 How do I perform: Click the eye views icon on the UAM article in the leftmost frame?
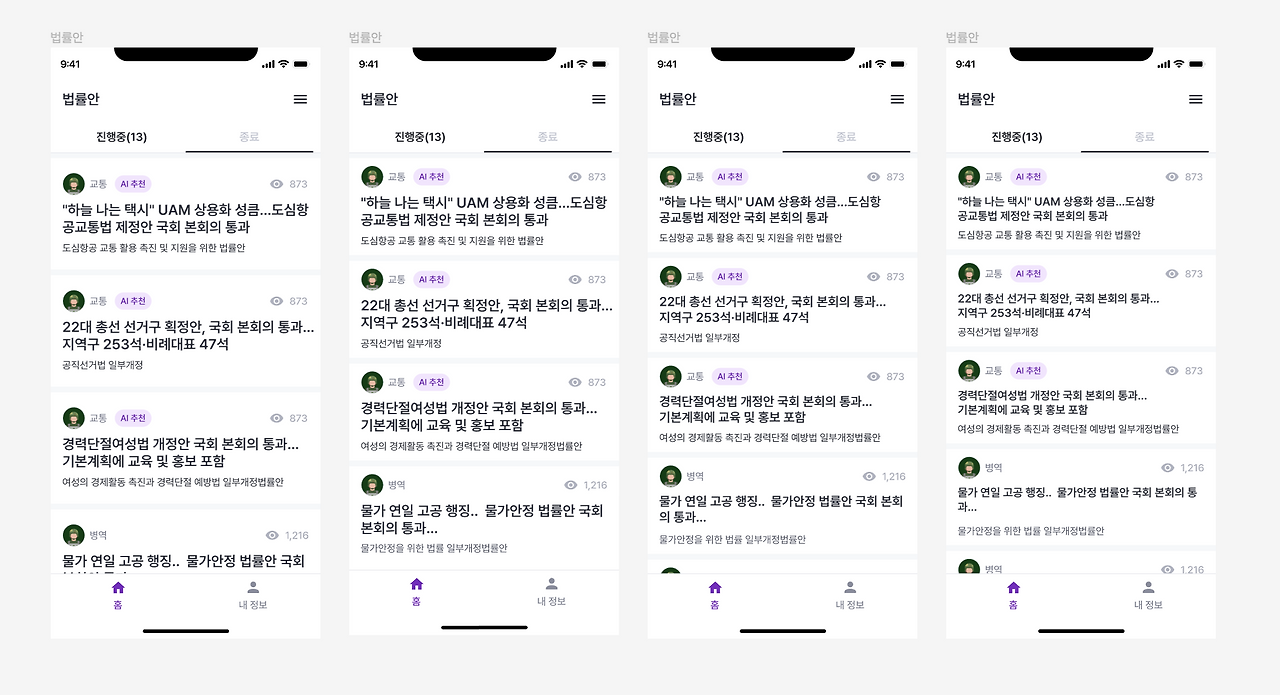[277, 184]
